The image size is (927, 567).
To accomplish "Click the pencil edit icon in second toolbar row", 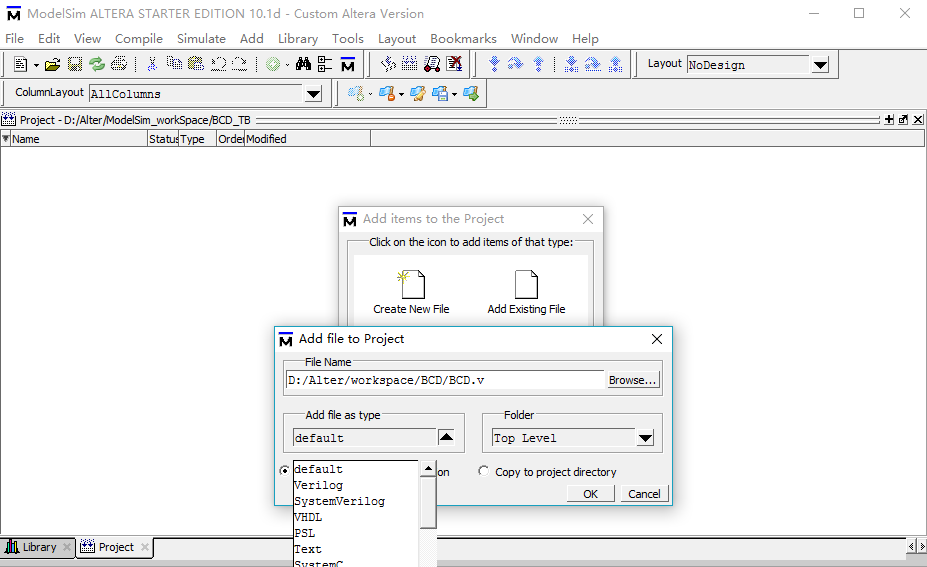I will [417, 93].
